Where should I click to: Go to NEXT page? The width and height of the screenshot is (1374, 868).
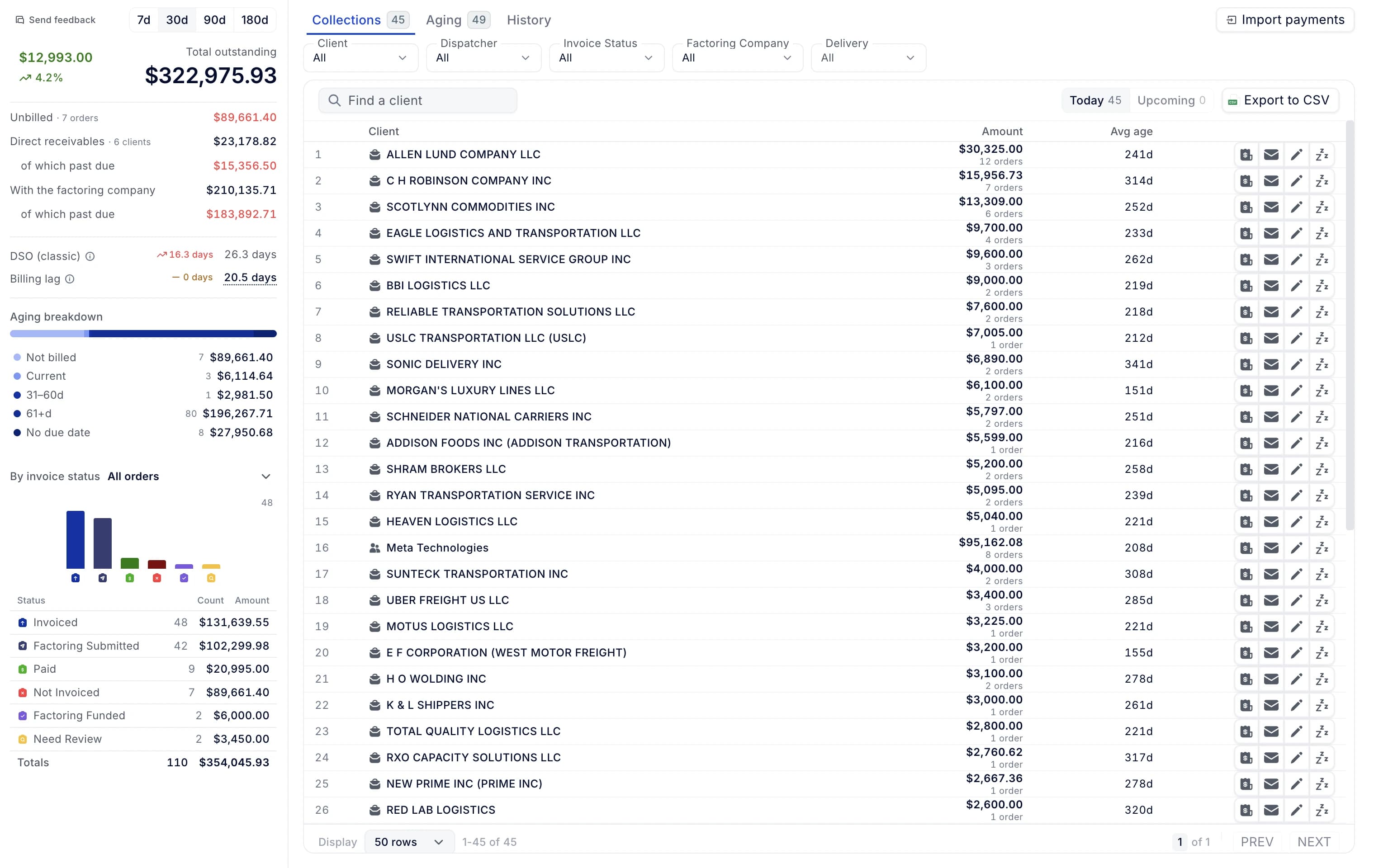coord(1313,842)
